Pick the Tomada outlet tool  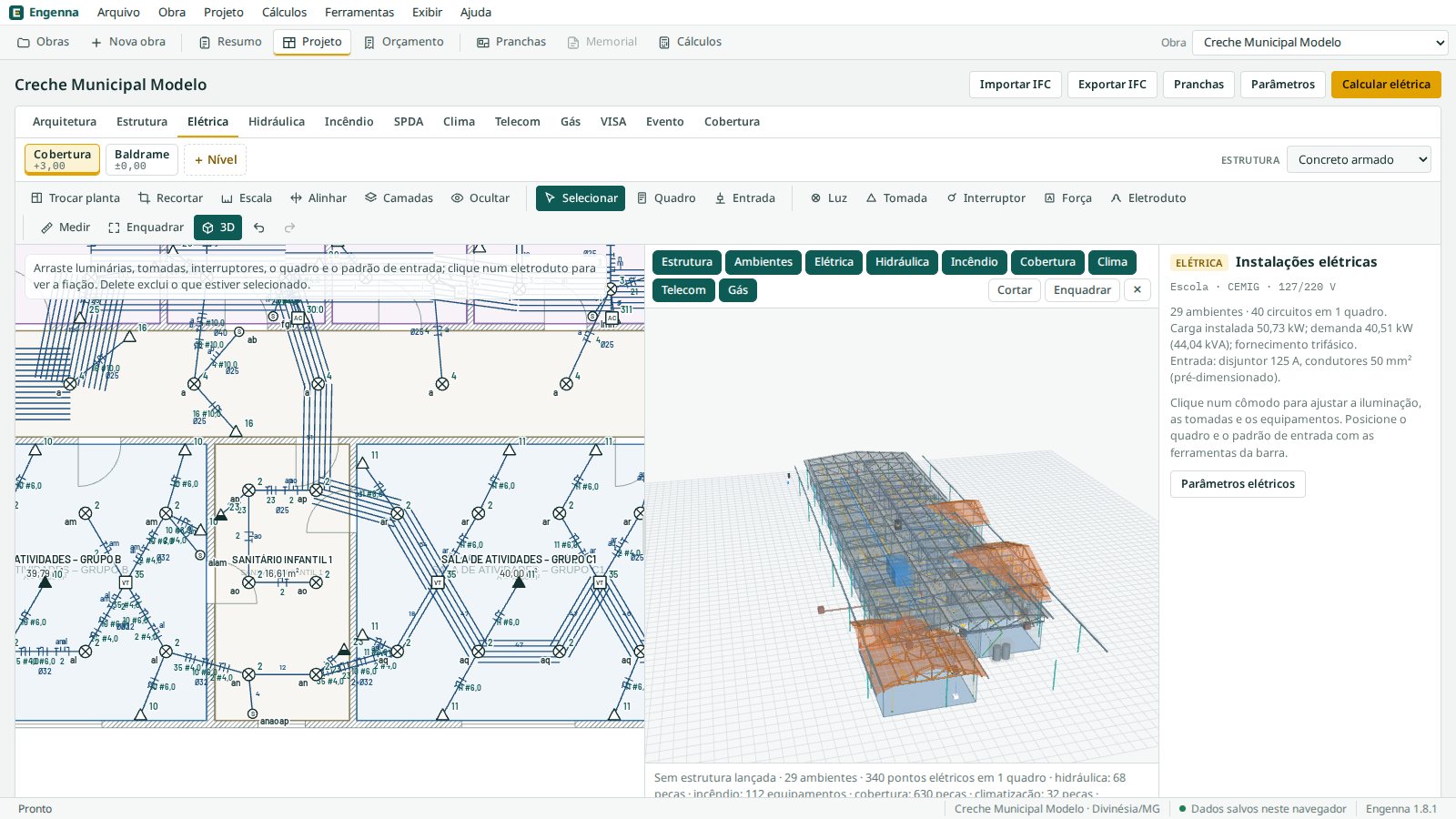point(896,198)
